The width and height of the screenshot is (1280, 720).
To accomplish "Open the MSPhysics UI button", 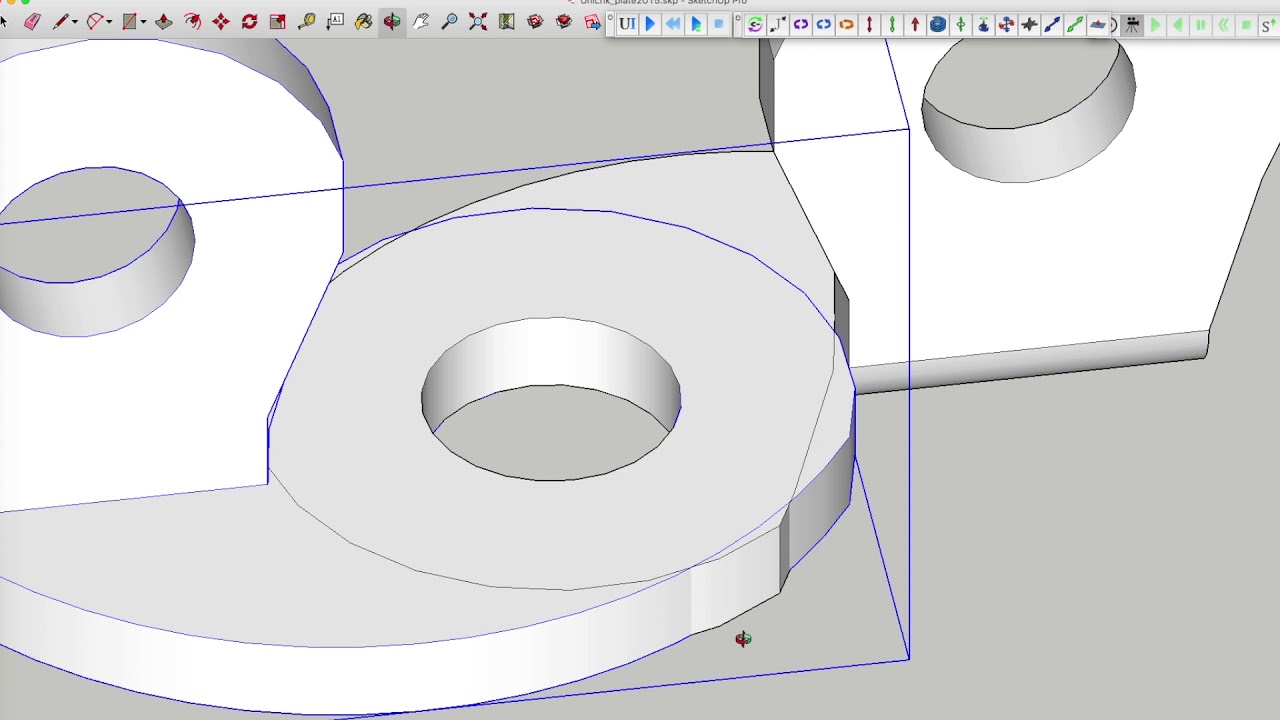I will 627,24.
